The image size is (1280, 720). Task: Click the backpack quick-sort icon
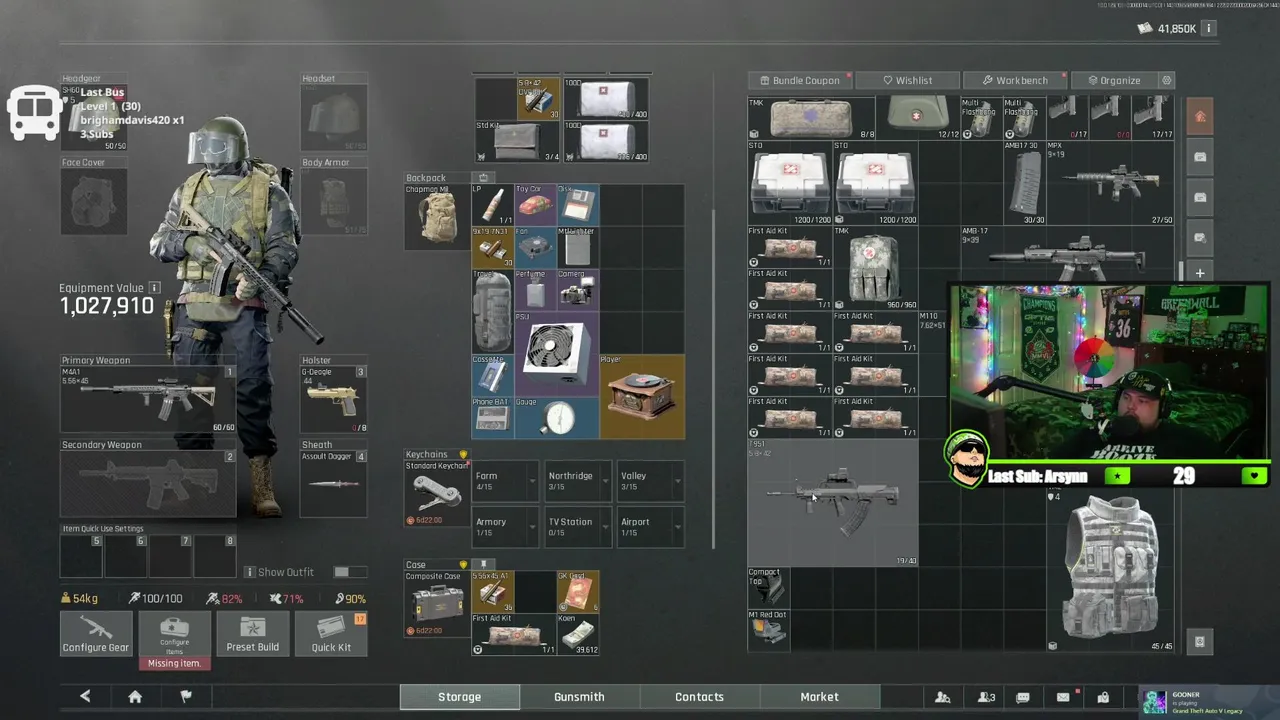coord(483,178)
